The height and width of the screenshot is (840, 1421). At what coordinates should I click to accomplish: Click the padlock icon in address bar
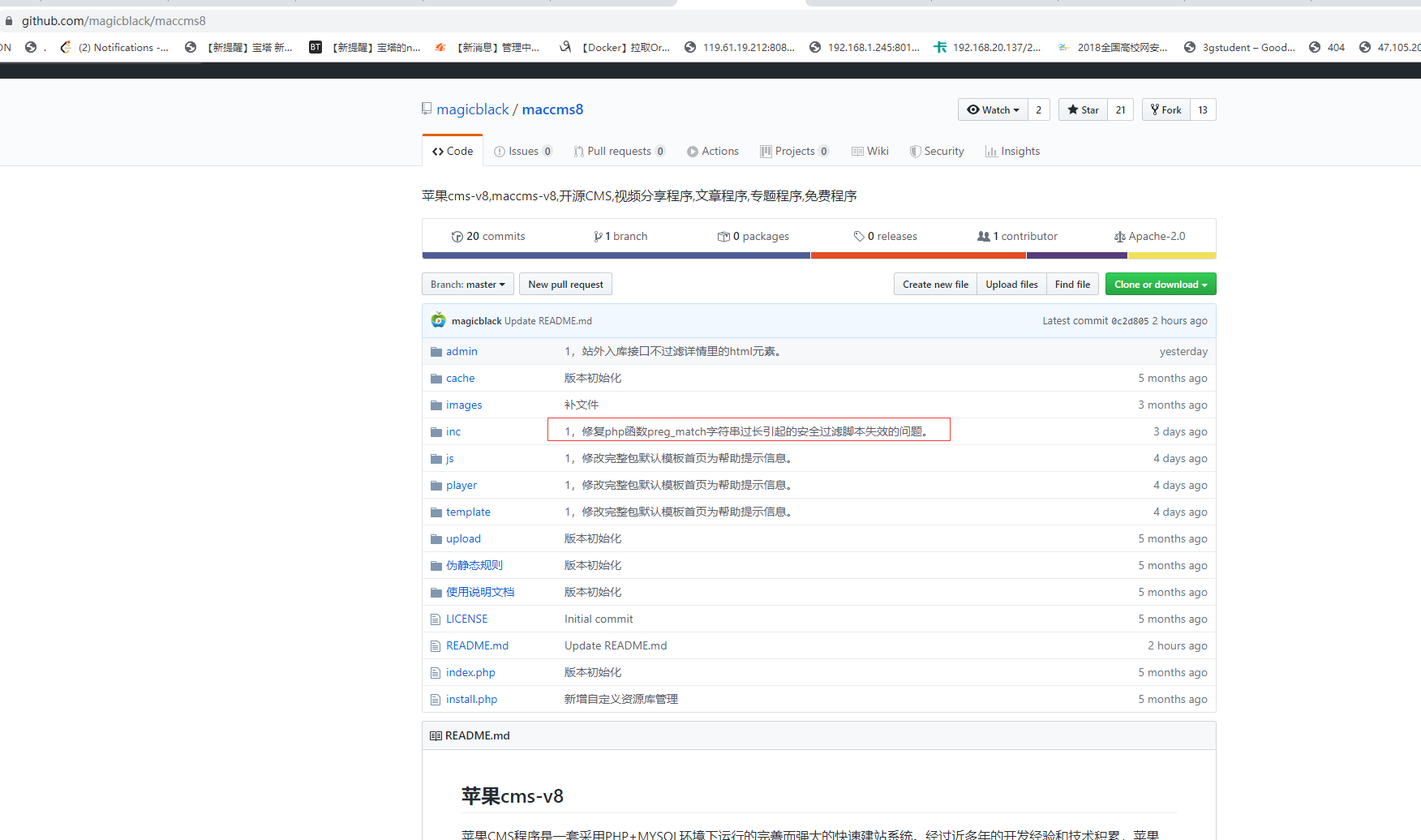(9, 21)
